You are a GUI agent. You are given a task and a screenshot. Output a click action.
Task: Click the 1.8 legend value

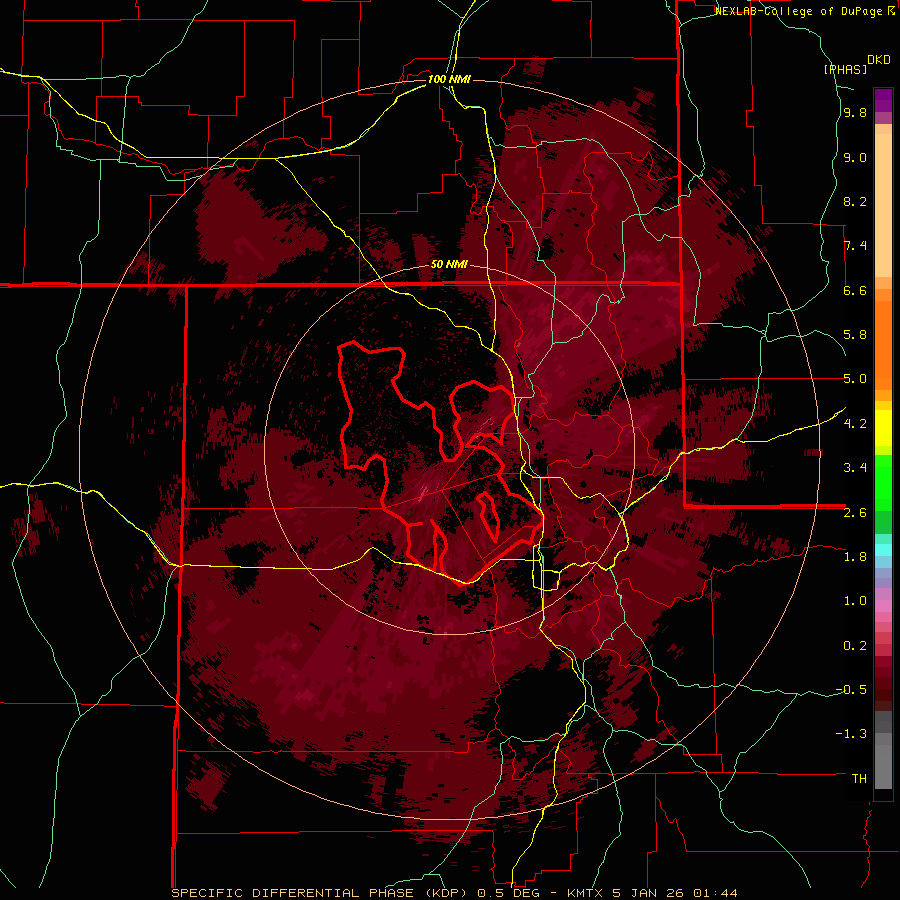coord(855,557)
